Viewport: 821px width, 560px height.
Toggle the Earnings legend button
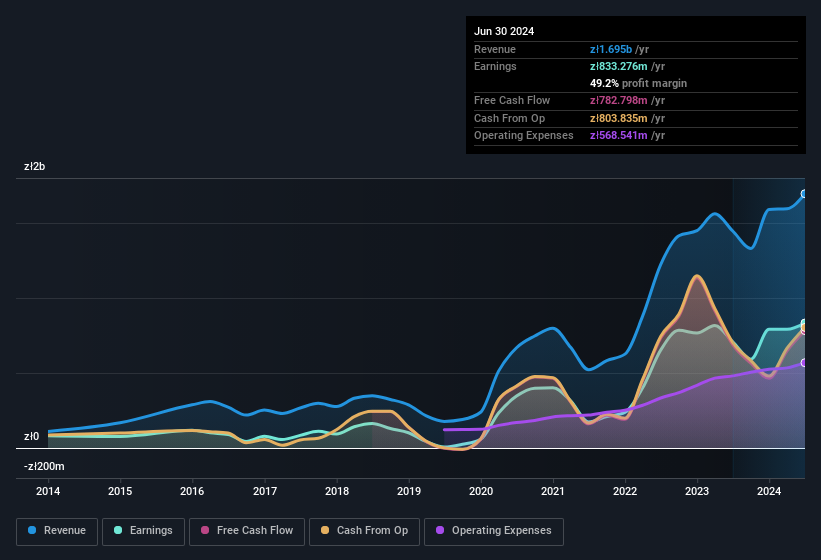[x=143, y=532]
